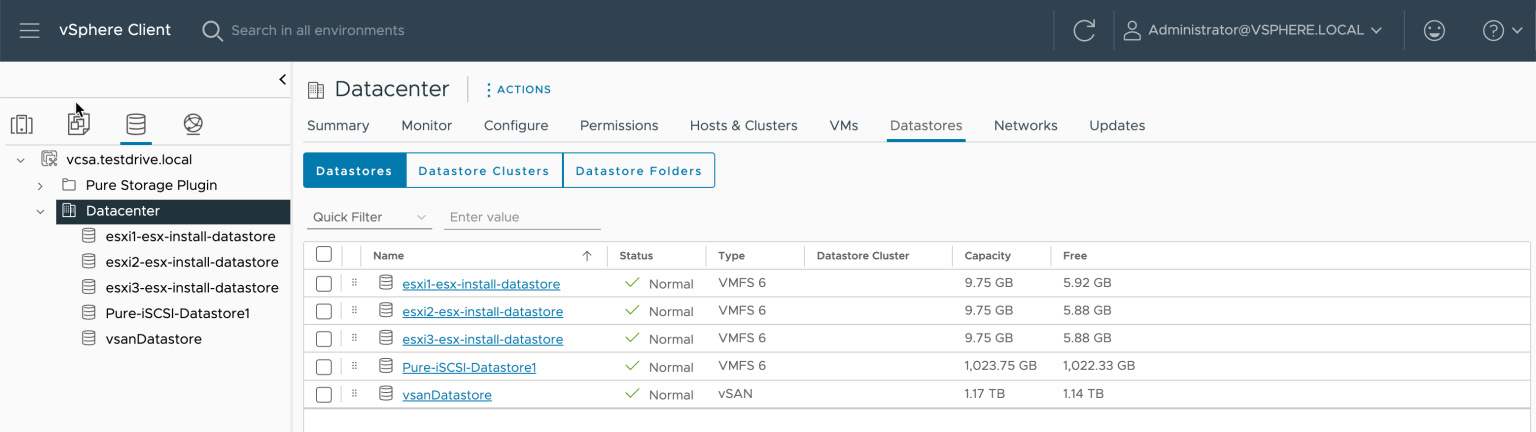Show the Datastore Clusters view
The height and width of the screenshot is (432, 1536).
[x=484, y=171]
